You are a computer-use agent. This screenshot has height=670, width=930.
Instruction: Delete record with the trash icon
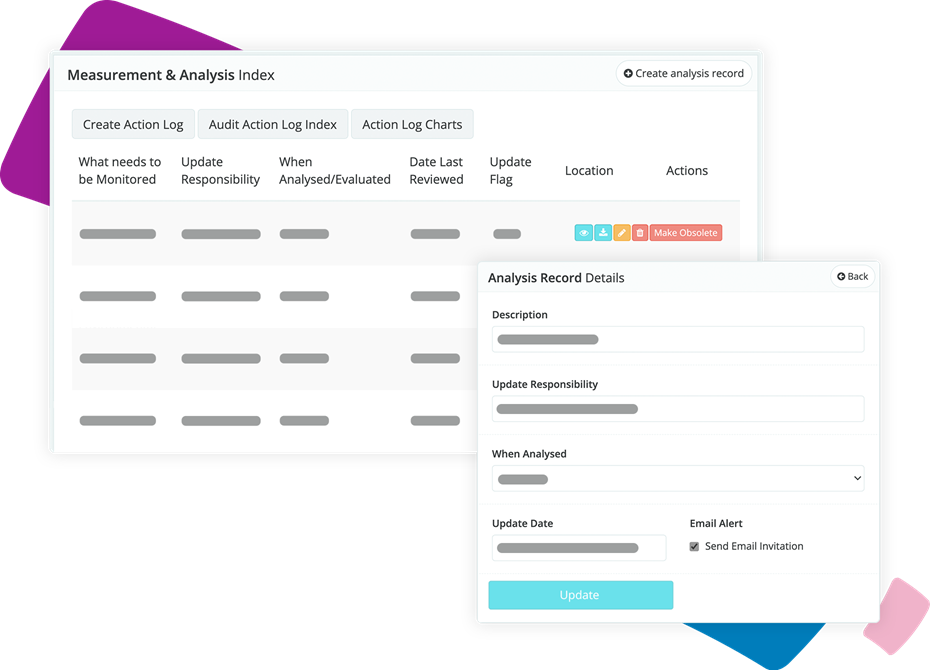pyautogui.click(x=640, y=233)
